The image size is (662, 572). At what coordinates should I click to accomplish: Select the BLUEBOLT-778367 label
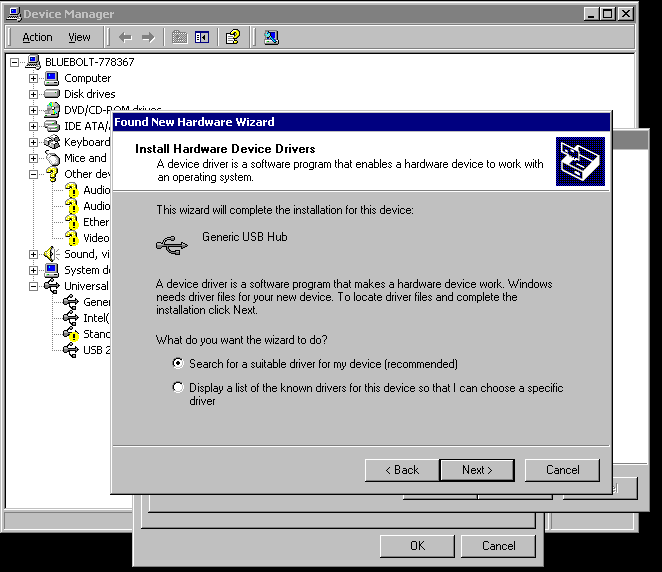(90, 62)
